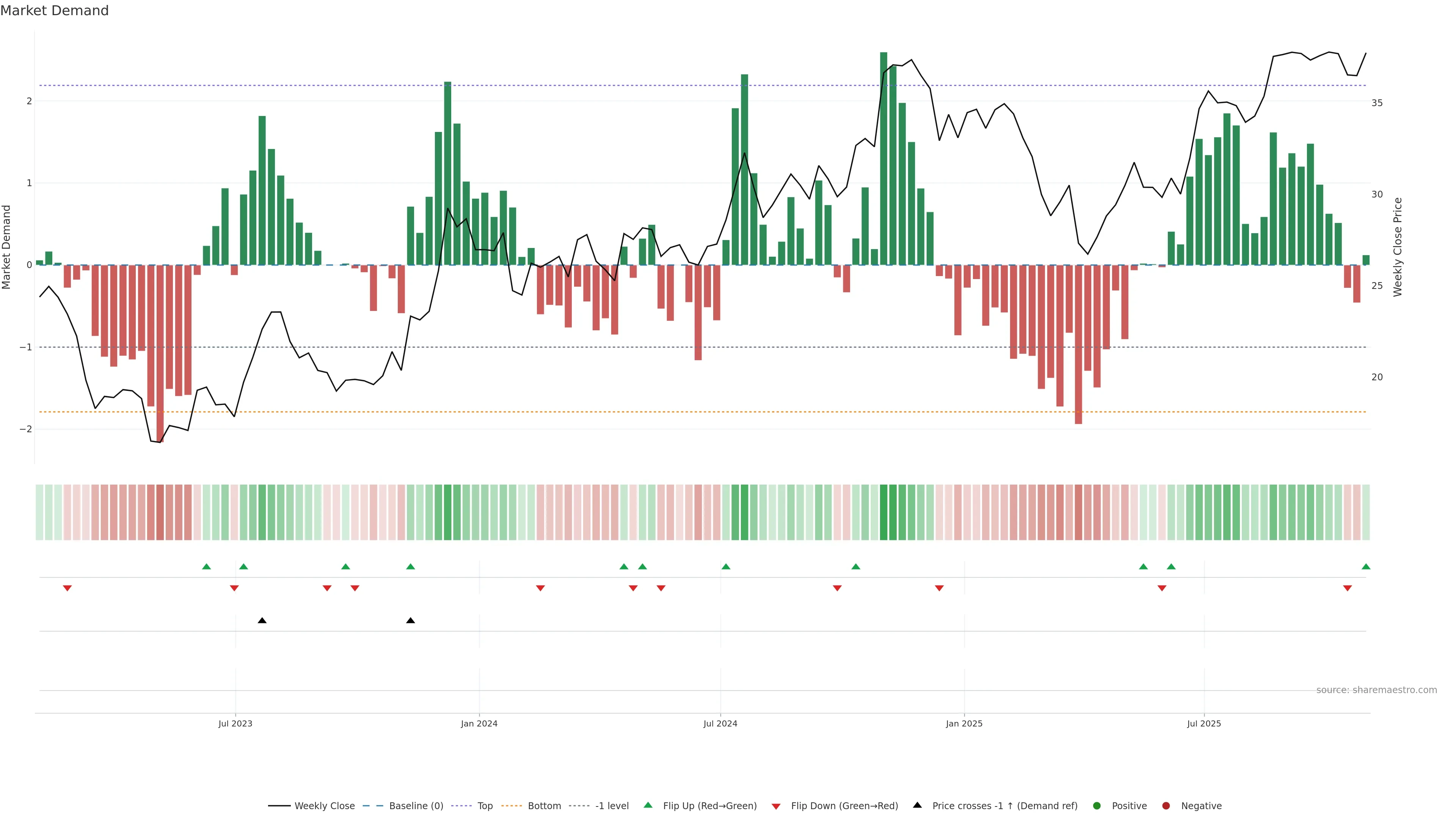Click leftmost red flip-down triangle marker
This screenshot has width=1456, height=819.
pyautogui.click(x=67, y=588)
